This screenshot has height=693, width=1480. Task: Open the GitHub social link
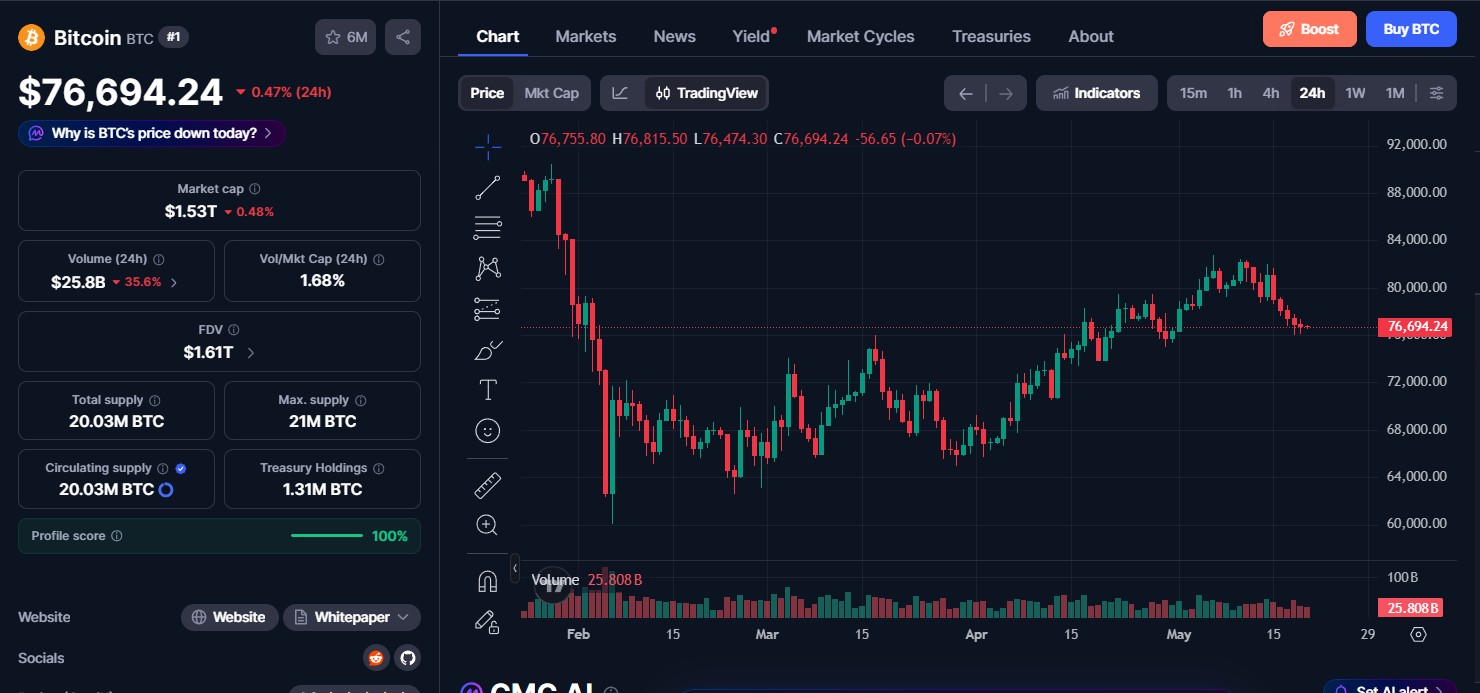click(406, 658)
